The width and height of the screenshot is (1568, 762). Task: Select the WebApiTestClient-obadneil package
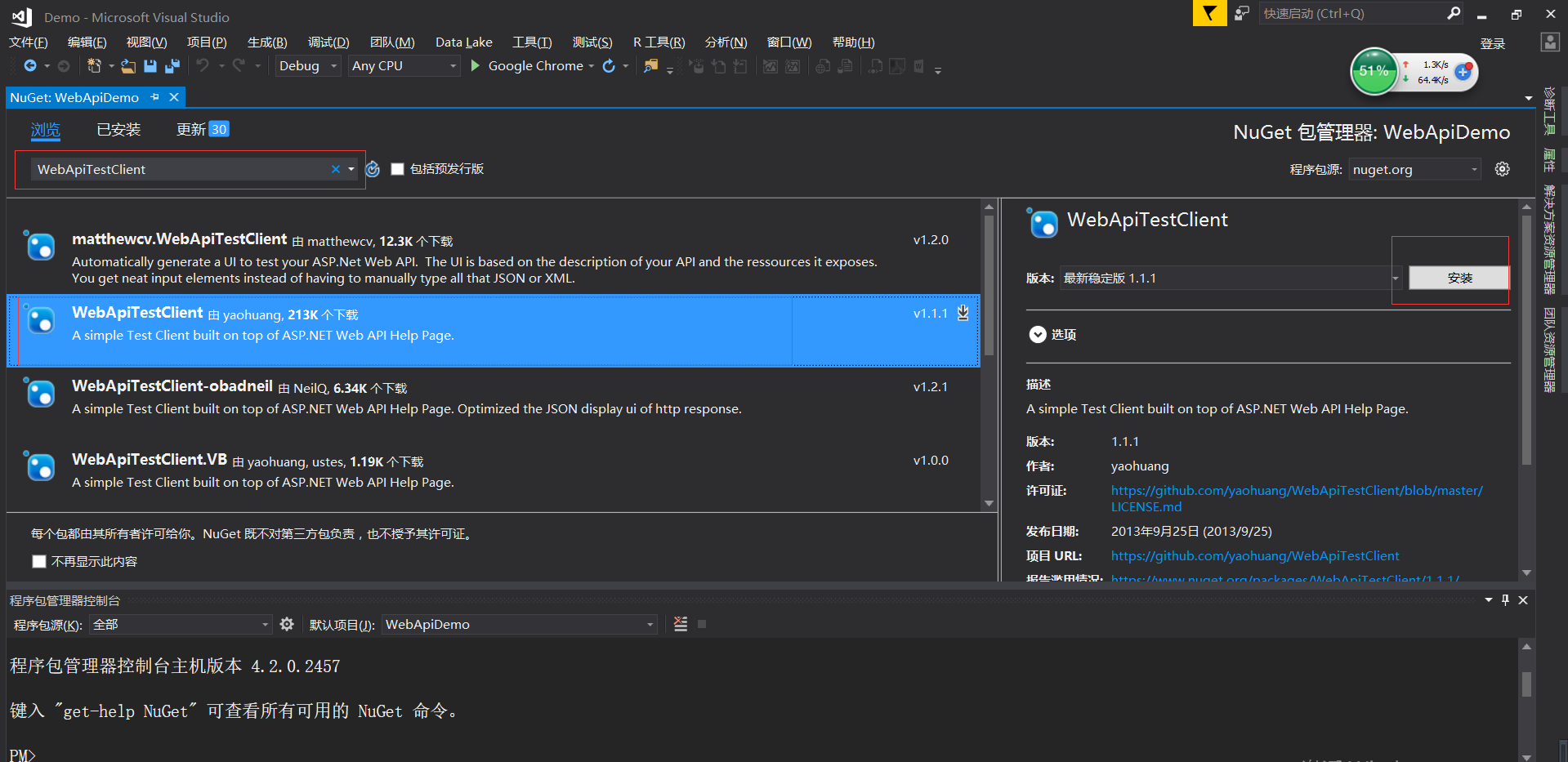pyautogui.click(x=494, y=404)
